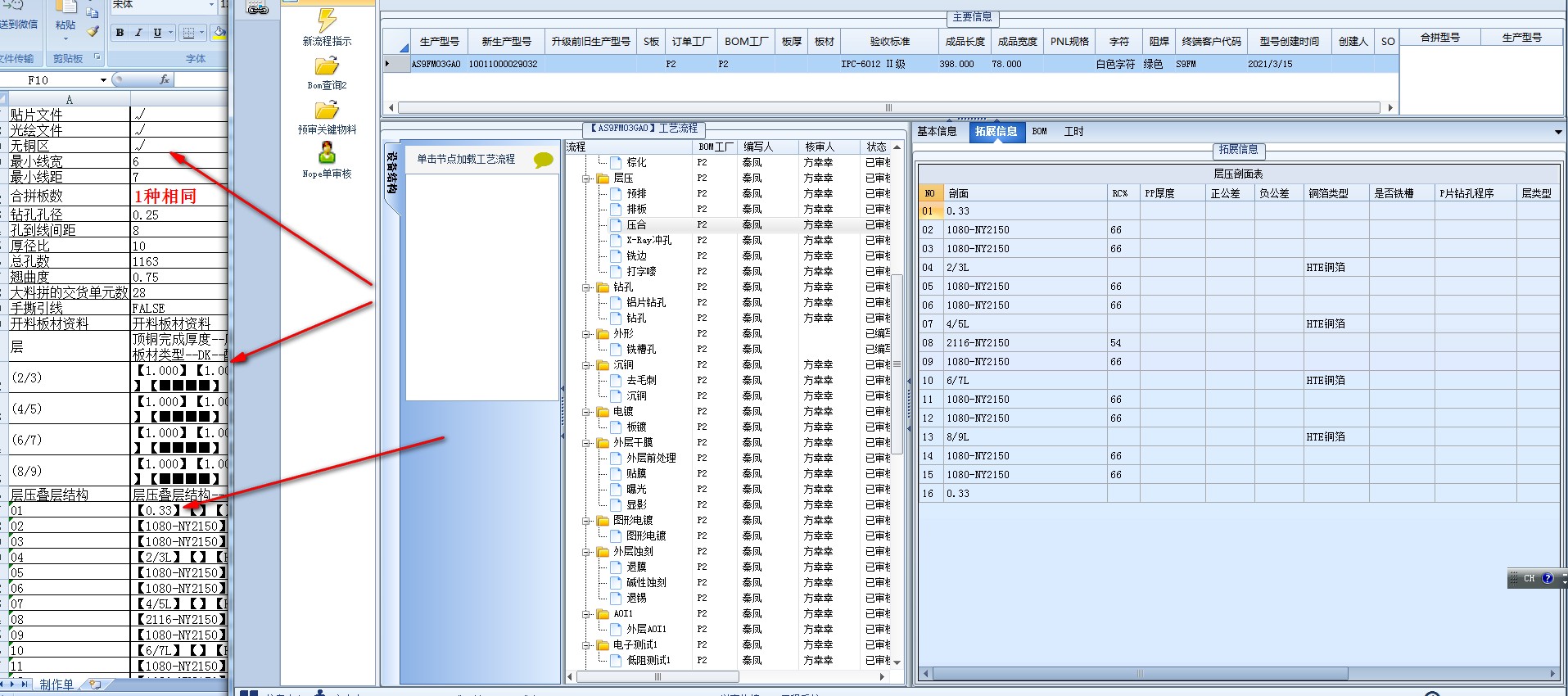This screenshot has height=696, width=1568.
Task: Toggle Bold in the Excel ribbon
Action: (120, 33)
